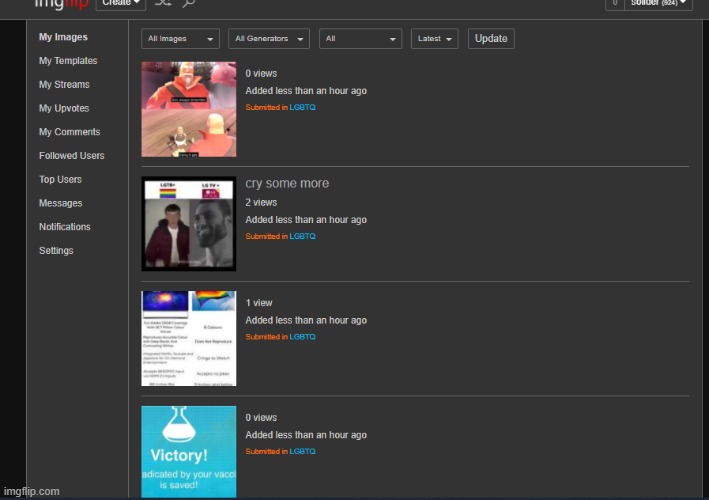Click LGBTQ stream link under 1 view image
Image resolution: width=709 pixels, height=500 pixels.
pos(303,337)
